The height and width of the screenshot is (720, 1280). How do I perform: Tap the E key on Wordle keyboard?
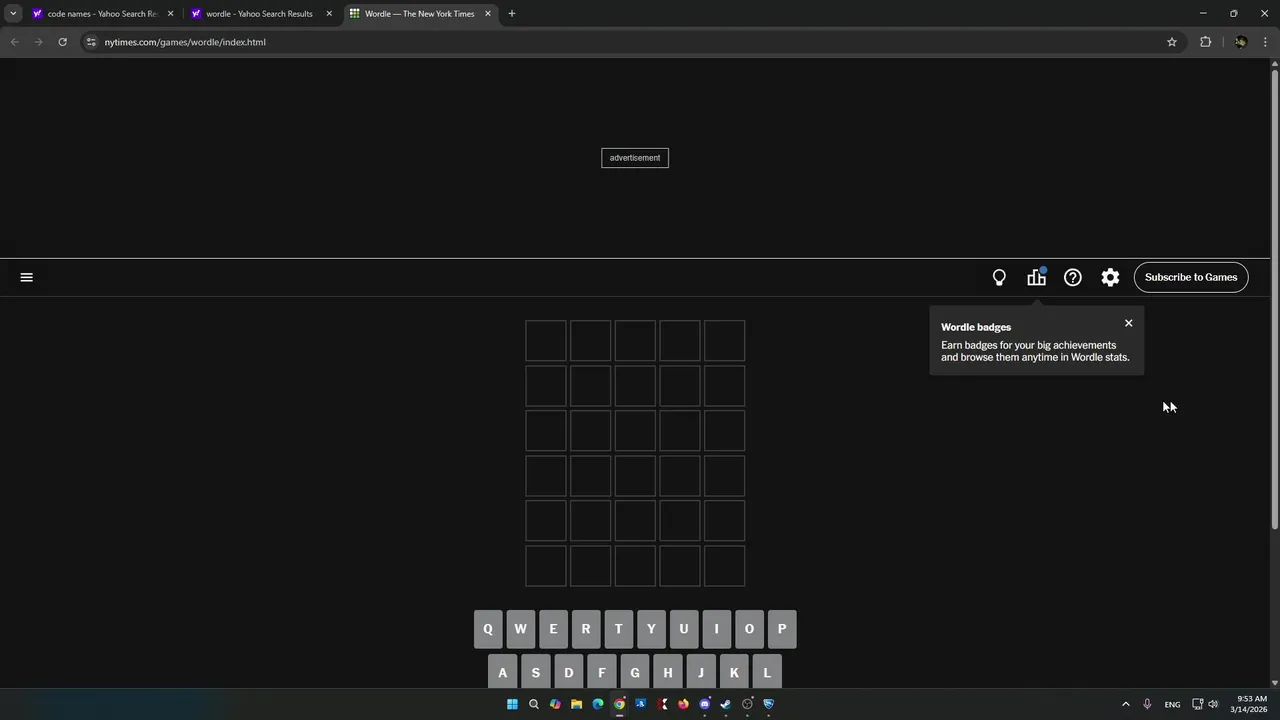point(553,629)
